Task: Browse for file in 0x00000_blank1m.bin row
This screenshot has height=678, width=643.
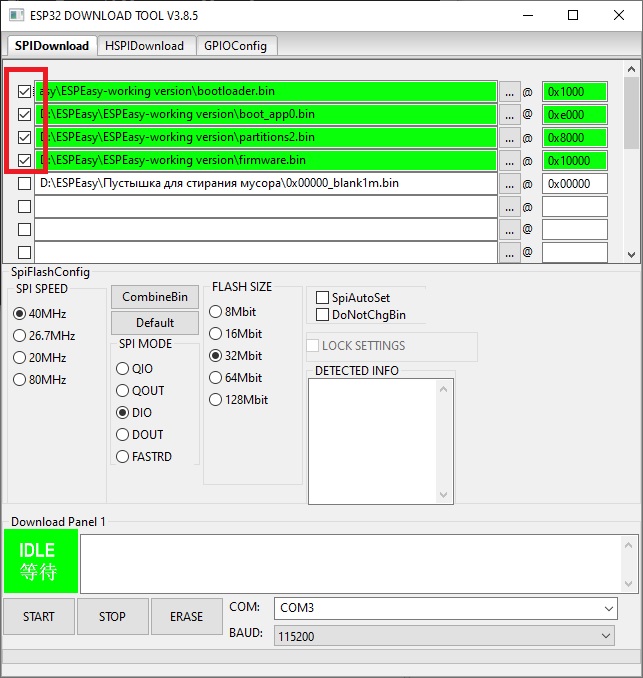Action: coord(509,184)
